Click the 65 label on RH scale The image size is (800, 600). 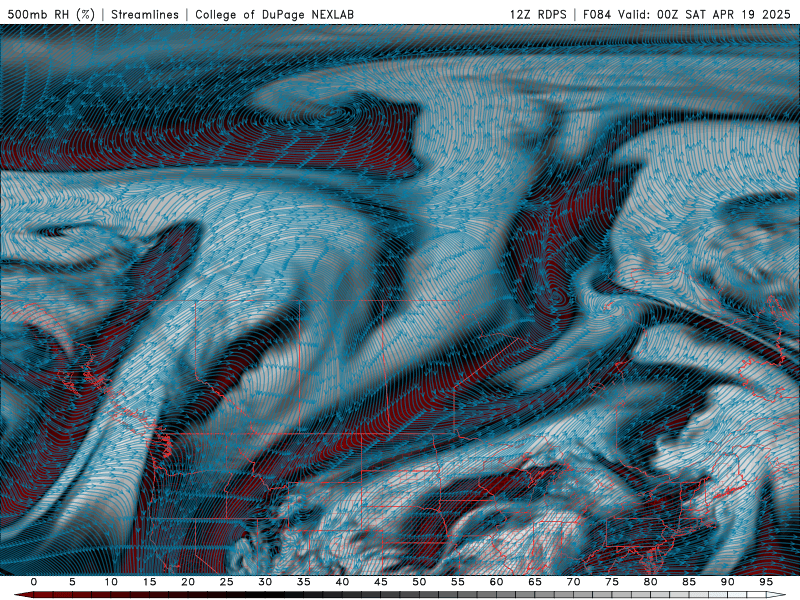(x=535, y=582)
